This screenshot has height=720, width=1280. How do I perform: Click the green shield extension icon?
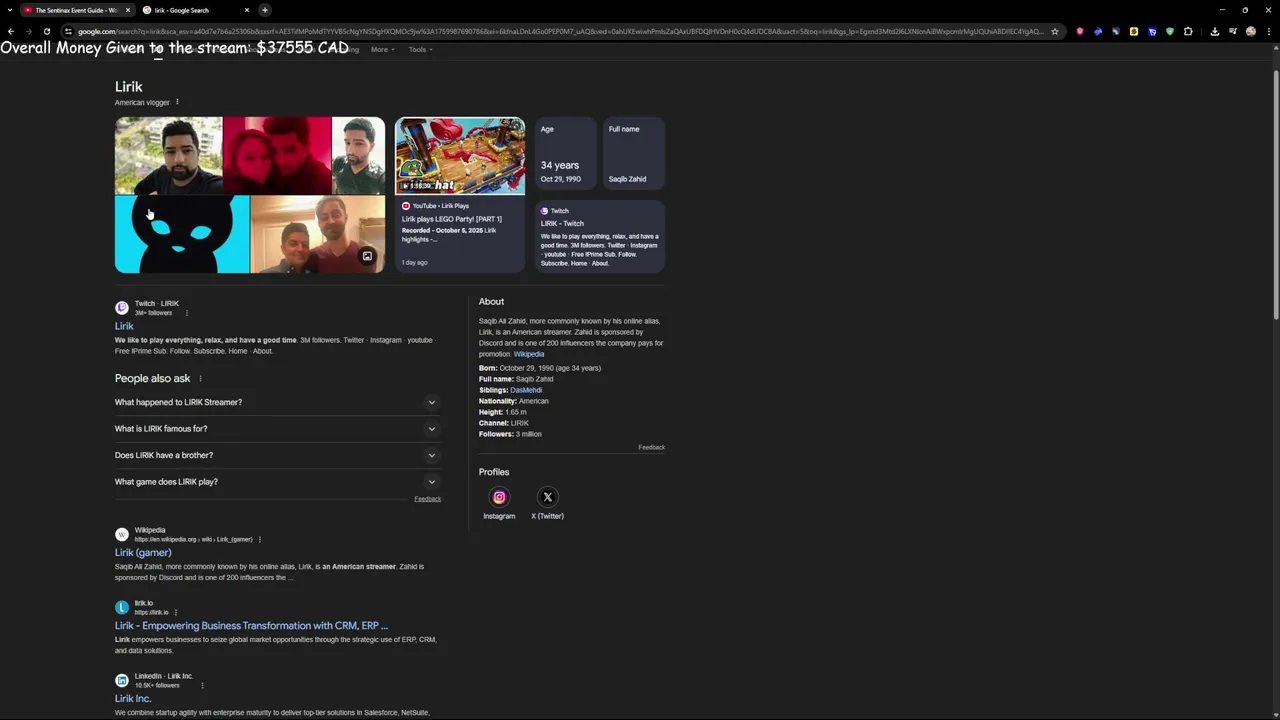1169,31
